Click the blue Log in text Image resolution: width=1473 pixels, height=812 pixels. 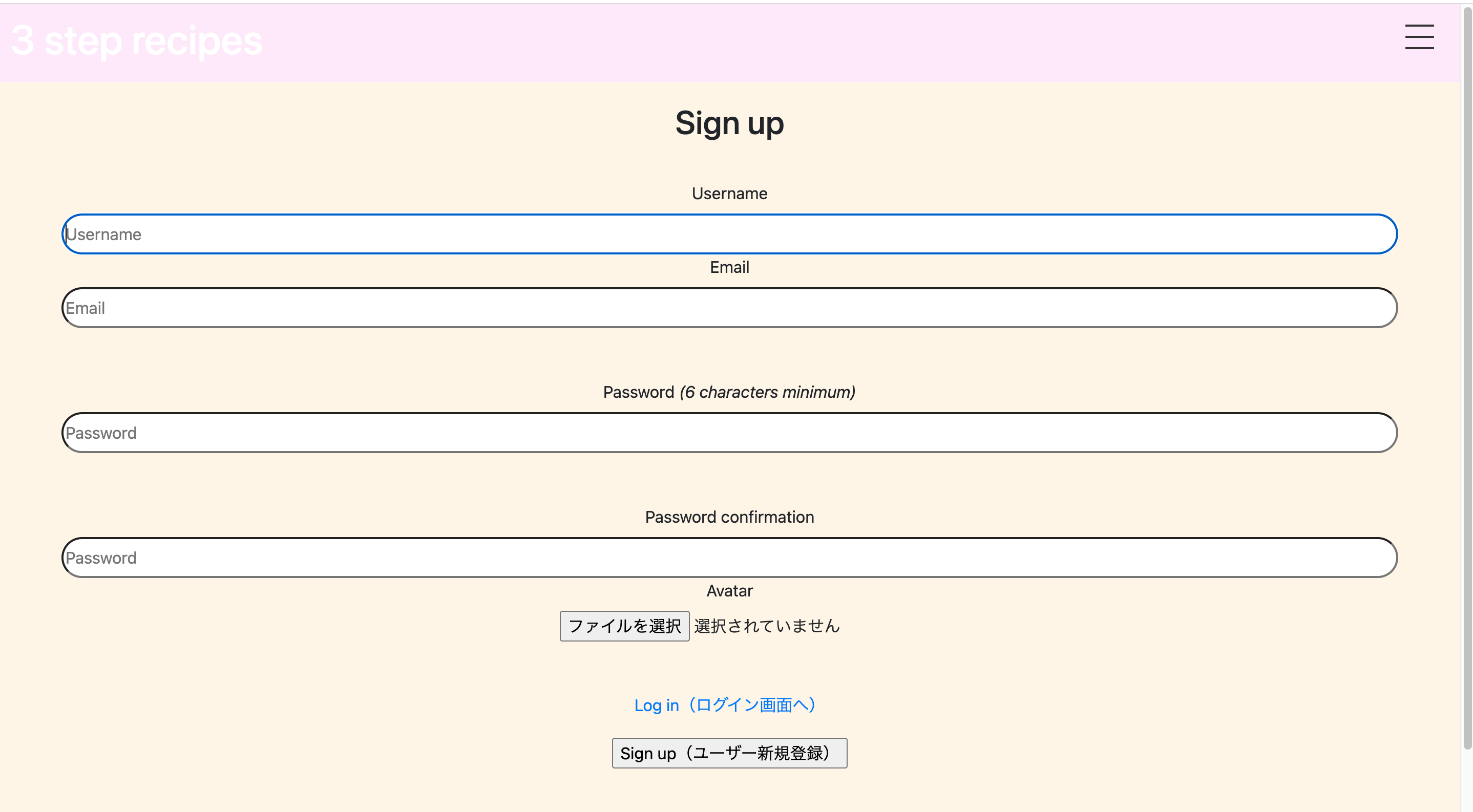657,705
